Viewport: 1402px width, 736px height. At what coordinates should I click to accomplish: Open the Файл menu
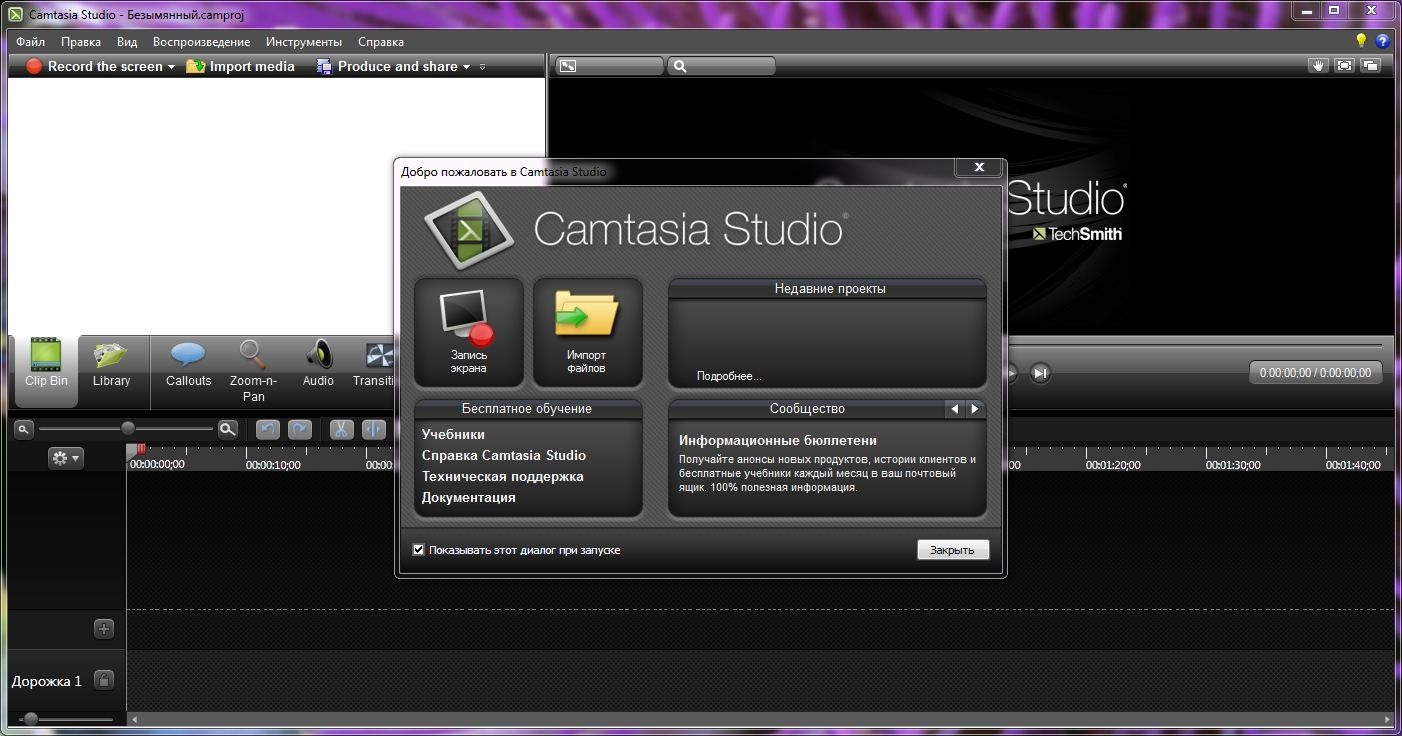point(30,42)
